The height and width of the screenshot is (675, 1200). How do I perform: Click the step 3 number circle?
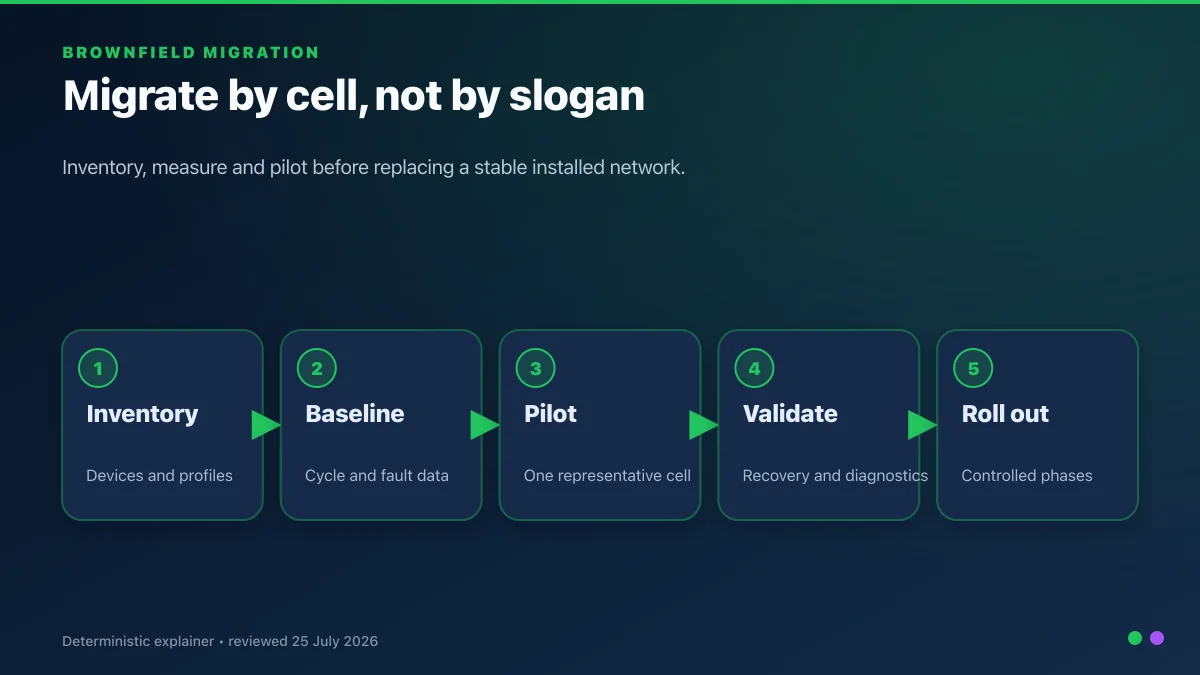[536, 368]
